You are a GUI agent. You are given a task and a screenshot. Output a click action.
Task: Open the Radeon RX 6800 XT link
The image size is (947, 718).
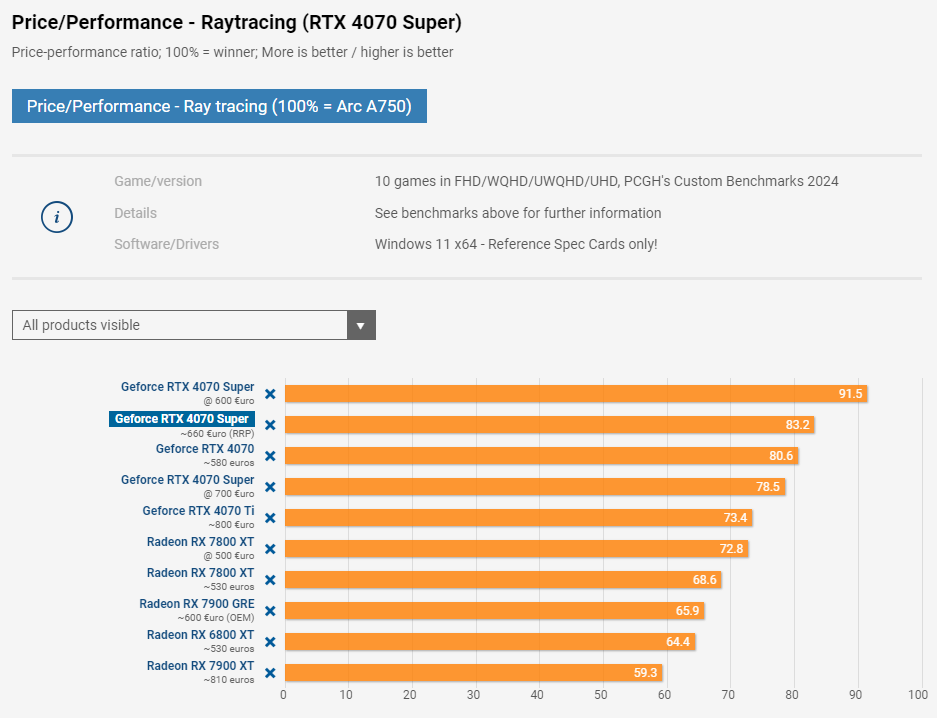tap(201, 635)
